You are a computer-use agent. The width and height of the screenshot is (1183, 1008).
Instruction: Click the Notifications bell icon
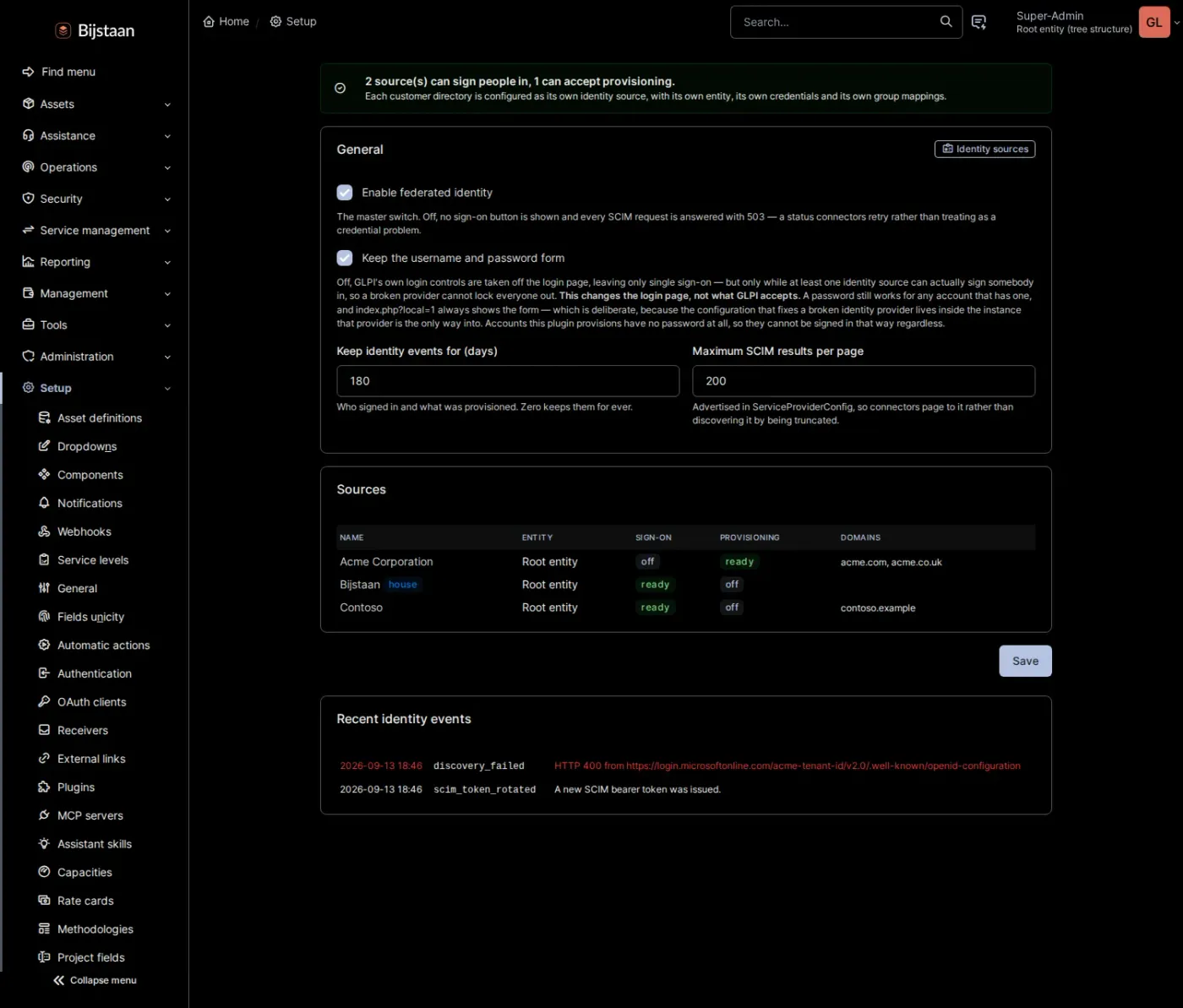44,503
